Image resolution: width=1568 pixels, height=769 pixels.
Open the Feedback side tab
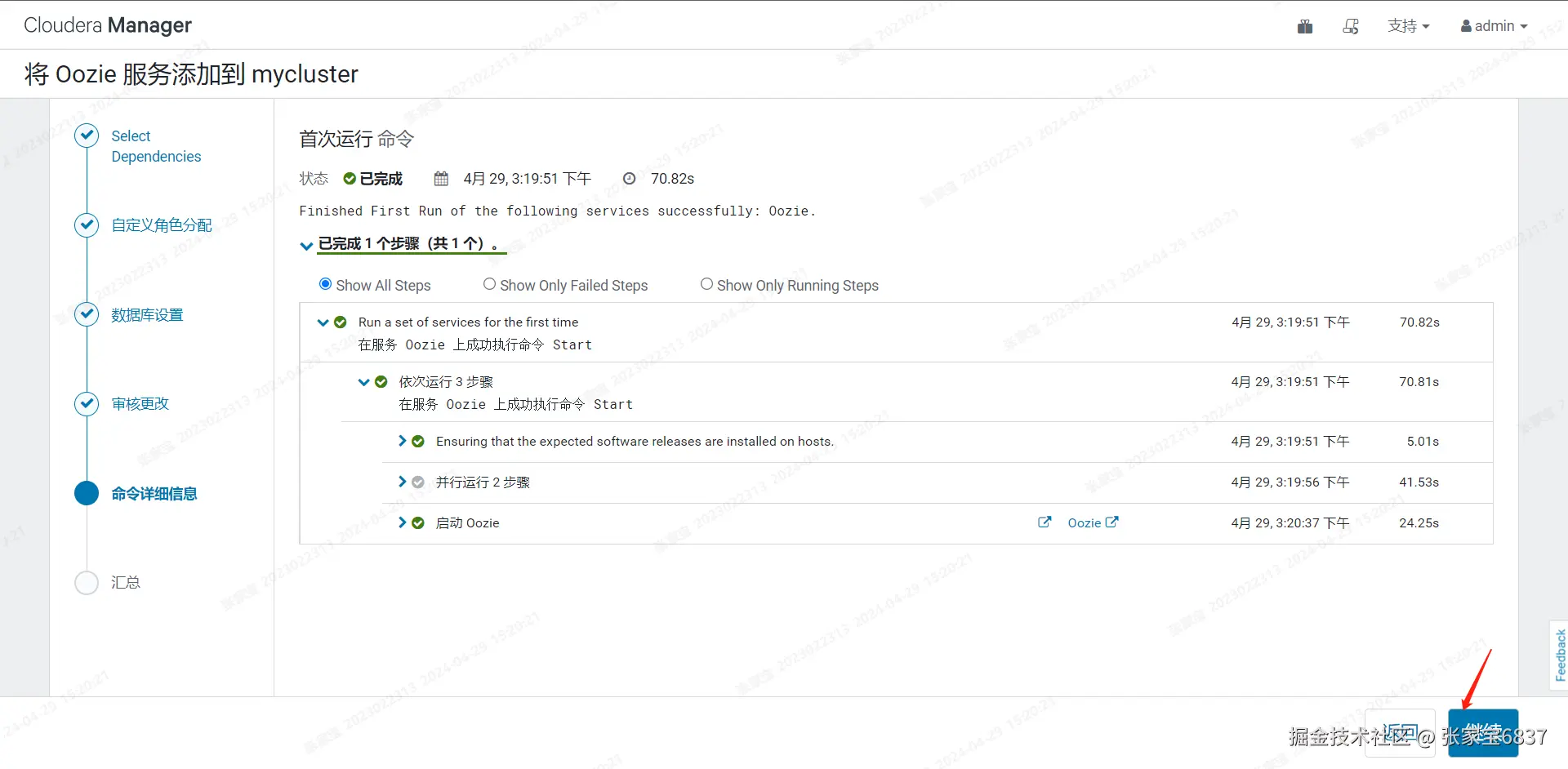[1559, 655]
